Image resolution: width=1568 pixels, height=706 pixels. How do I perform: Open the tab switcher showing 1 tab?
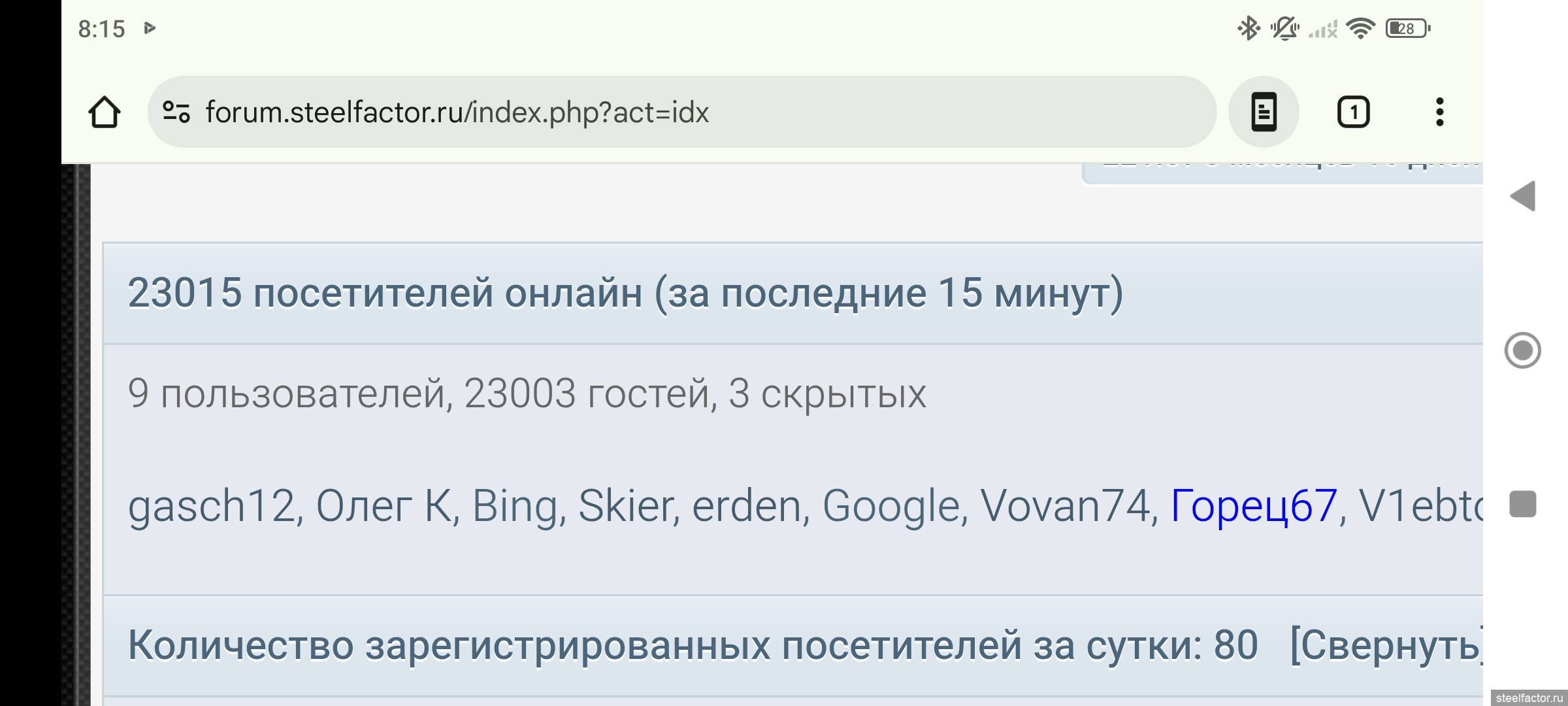point(1353,112)
